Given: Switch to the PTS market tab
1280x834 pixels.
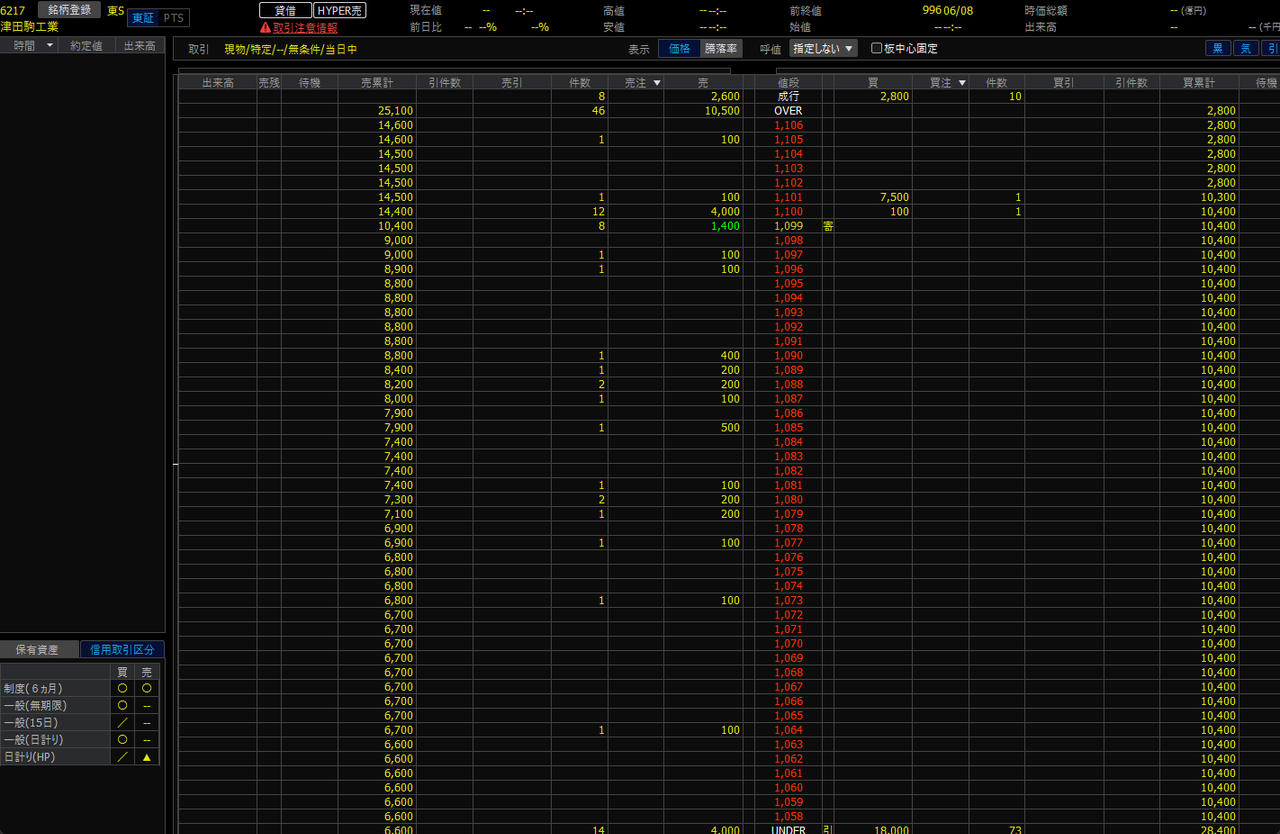Looking at the screenshot, I should tap(173, 18).
